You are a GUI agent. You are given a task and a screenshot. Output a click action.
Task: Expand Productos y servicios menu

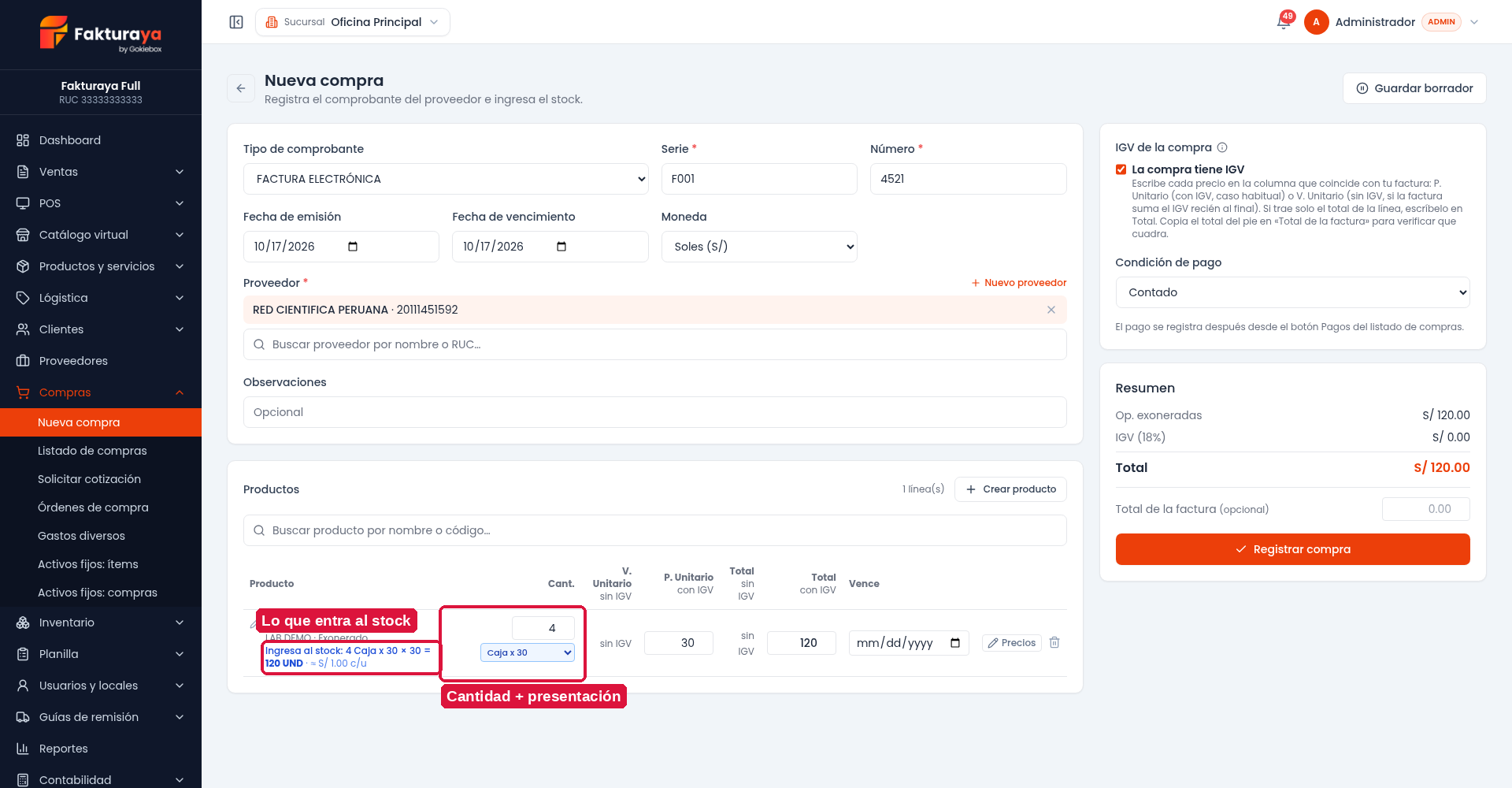click(x=101, y=266)
